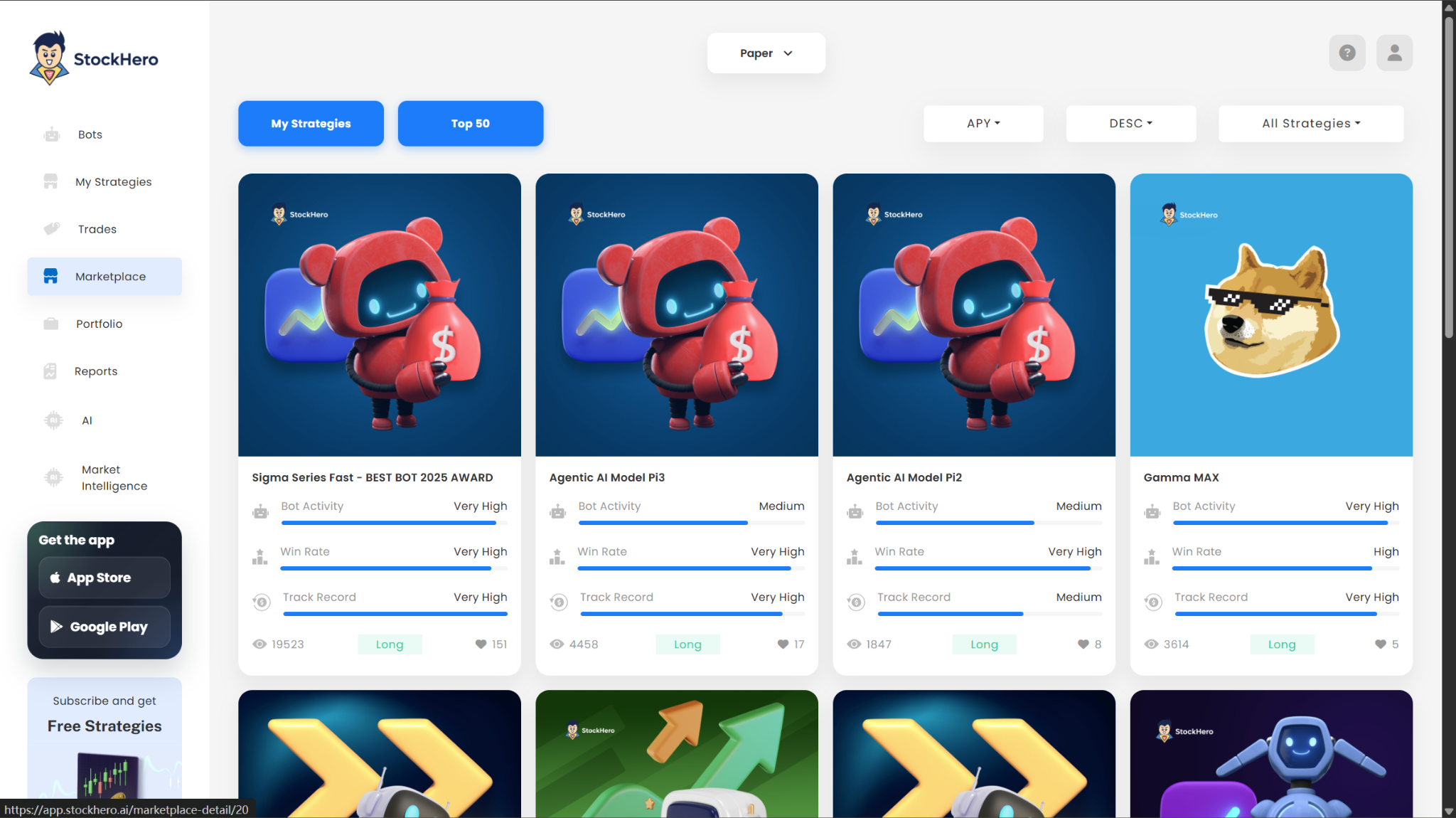Open the Gamma MAX doge thumbnail
The image size is (1456, 818).
click(x=1270, y=315)
